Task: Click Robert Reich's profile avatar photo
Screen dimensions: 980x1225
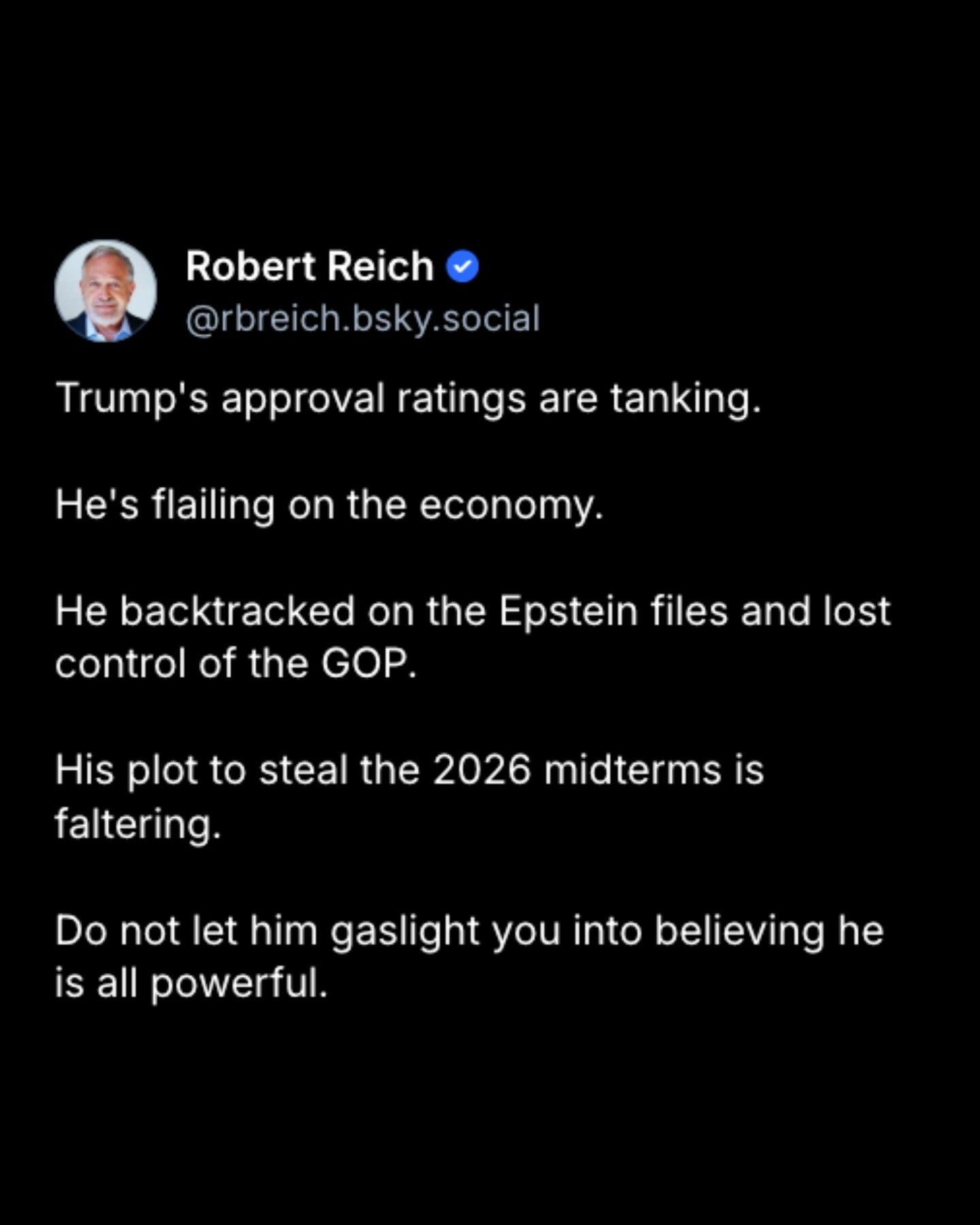Action: pyautogui.click(x=105, y=291)
